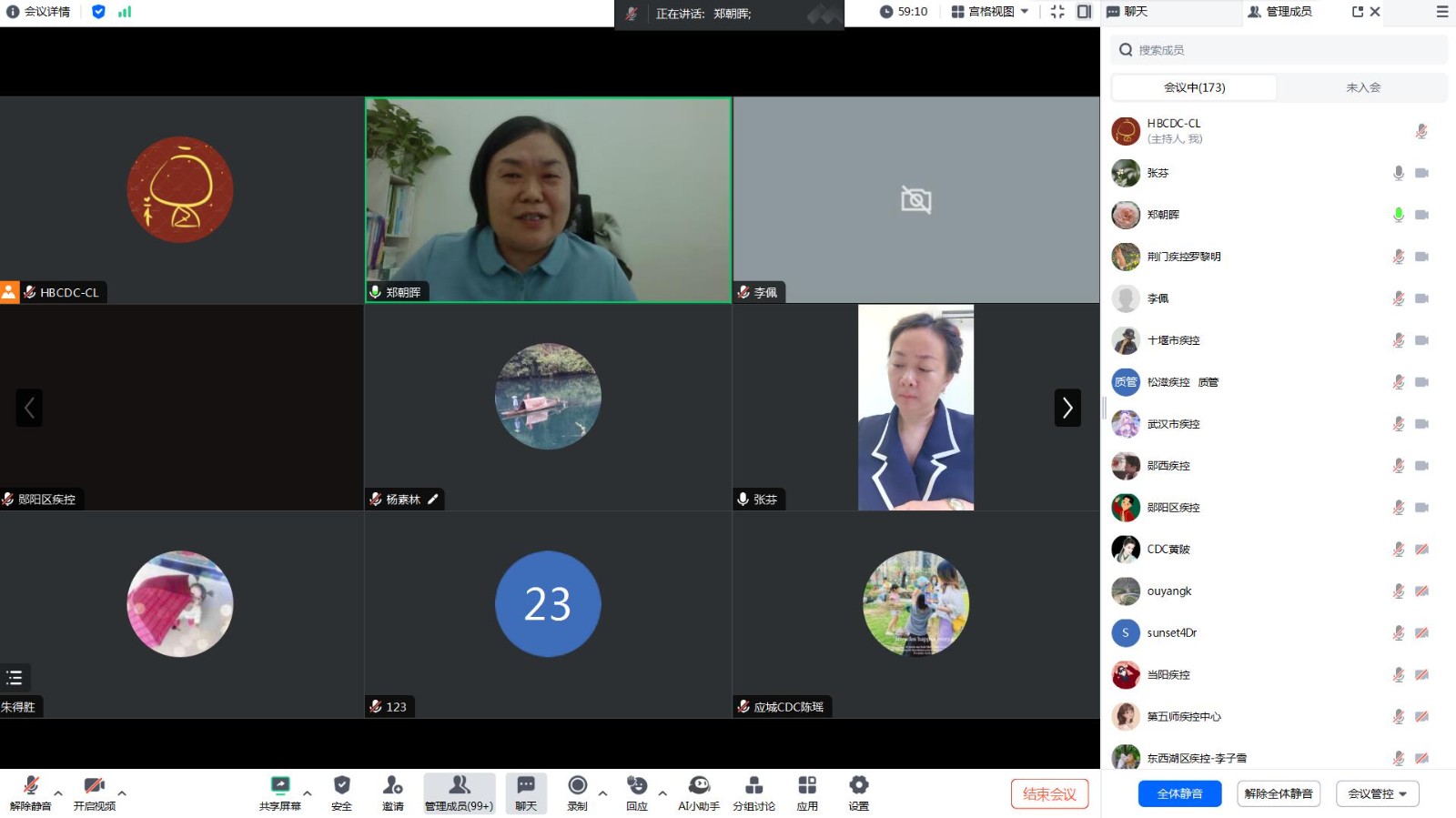Screen dimensions: 1456x818
Task: Start recording with the 录制 icon
Action: (x=577, y=792)
